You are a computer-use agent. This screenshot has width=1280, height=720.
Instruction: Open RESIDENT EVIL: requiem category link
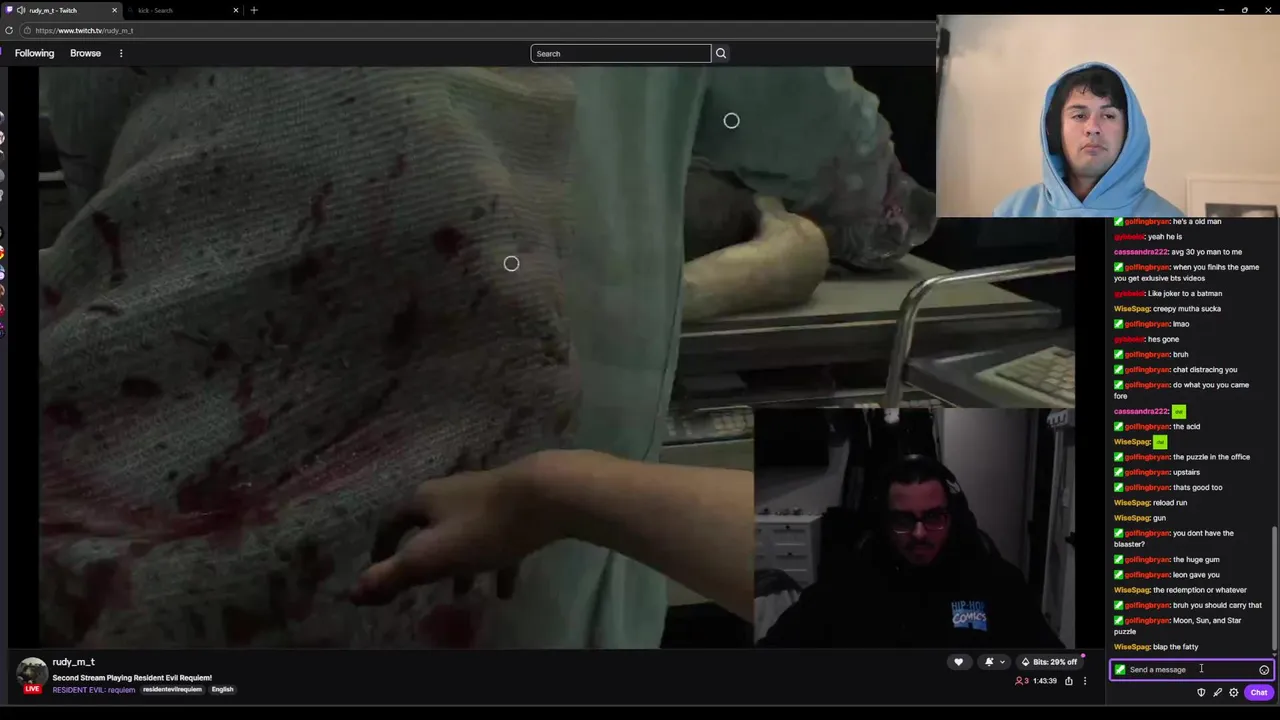(93, 689)
